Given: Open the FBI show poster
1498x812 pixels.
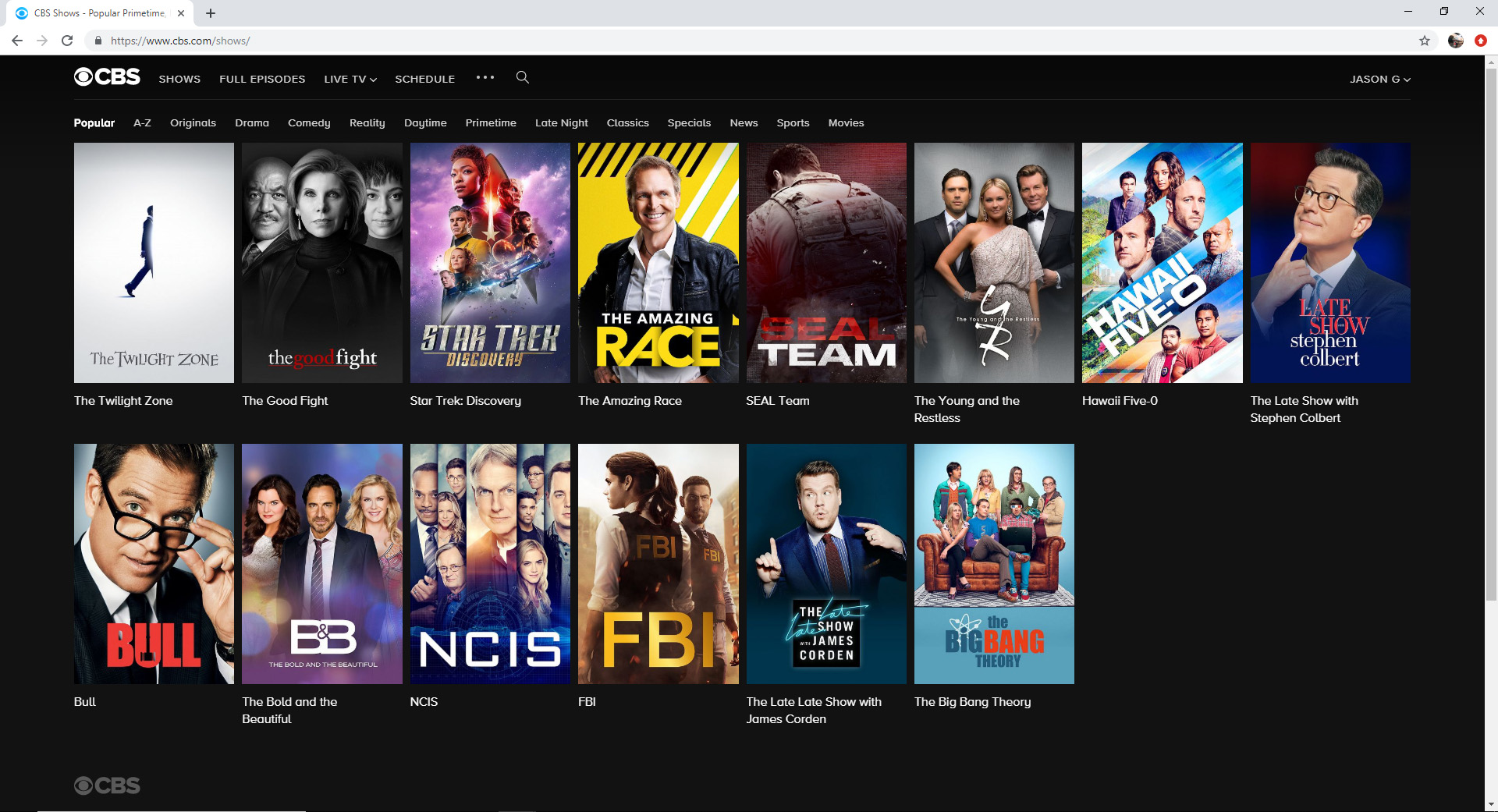Looking at the screenshot, I should pyautogui.click(x=658, y=564).
